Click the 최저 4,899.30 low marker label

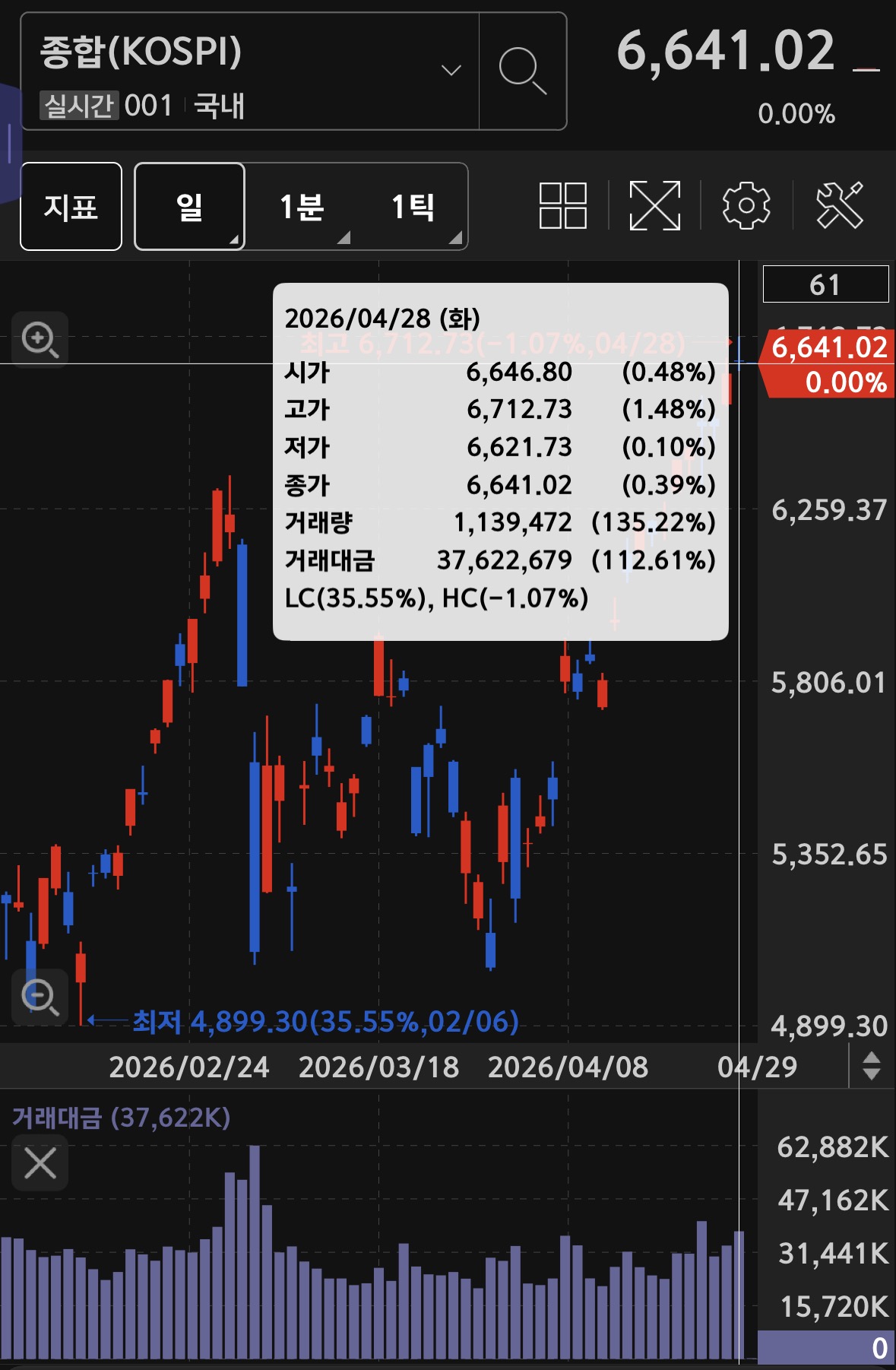[326, 1021]
